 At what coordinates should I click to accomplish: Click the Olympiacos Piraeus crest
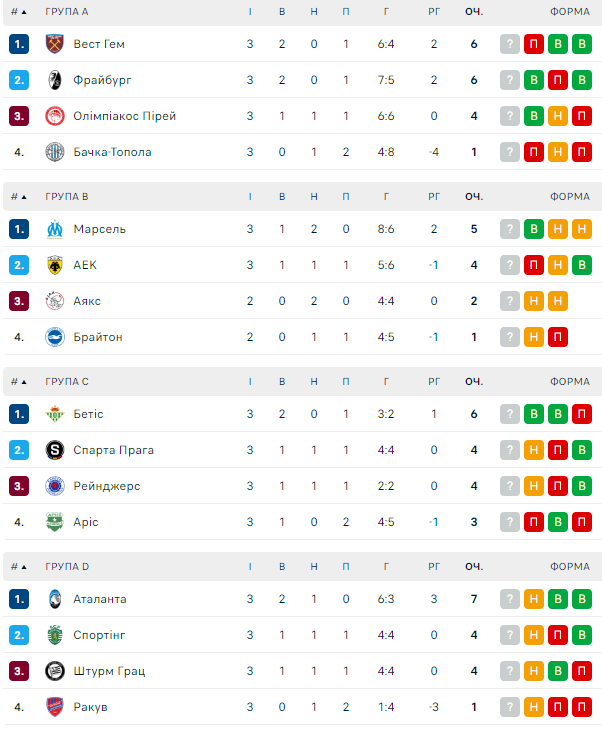[x=55, y=116]
